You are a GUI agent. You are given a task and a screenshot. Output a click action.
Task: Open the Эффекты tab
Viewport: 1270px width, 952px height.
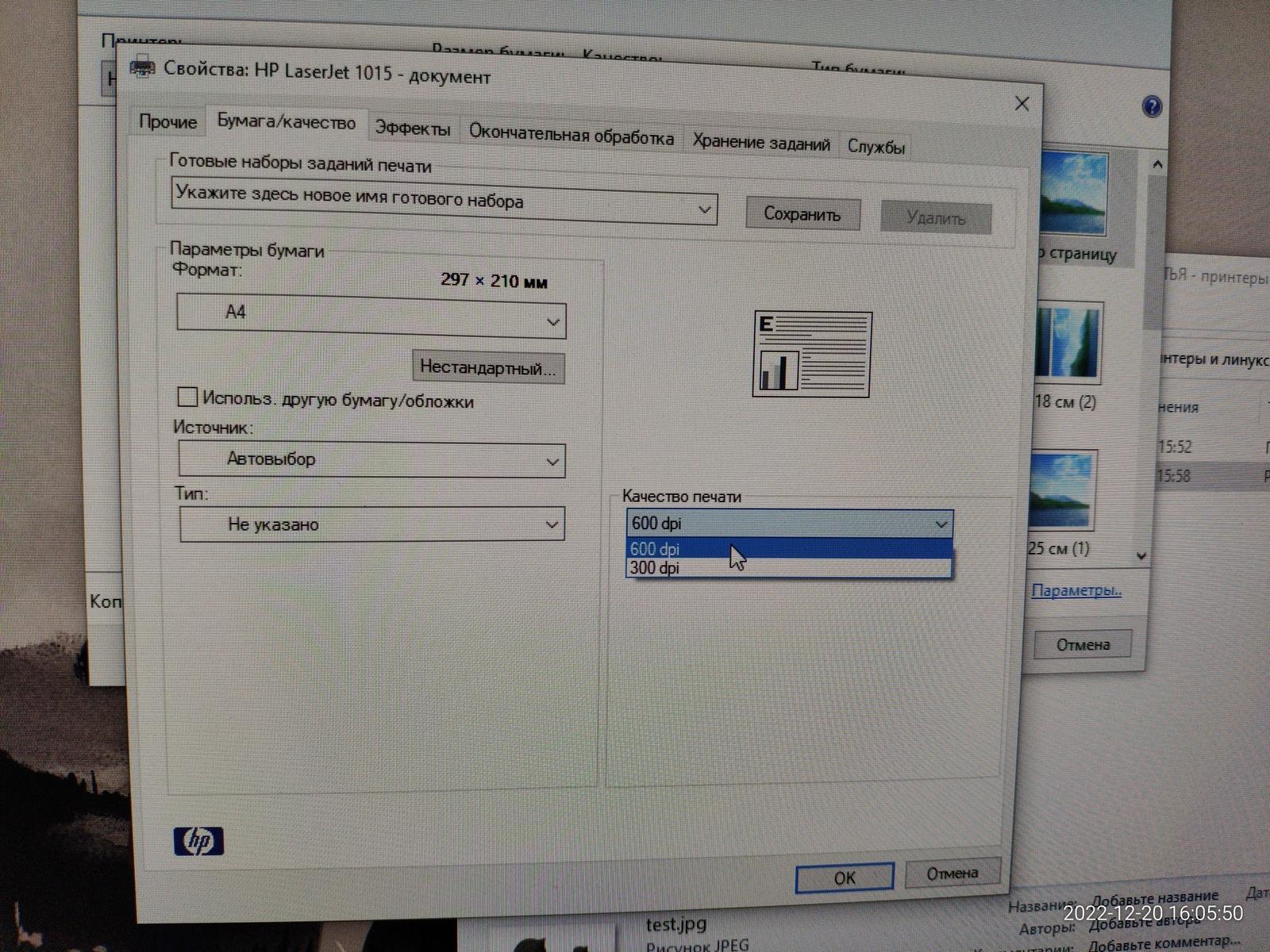[x=413, y=129]
